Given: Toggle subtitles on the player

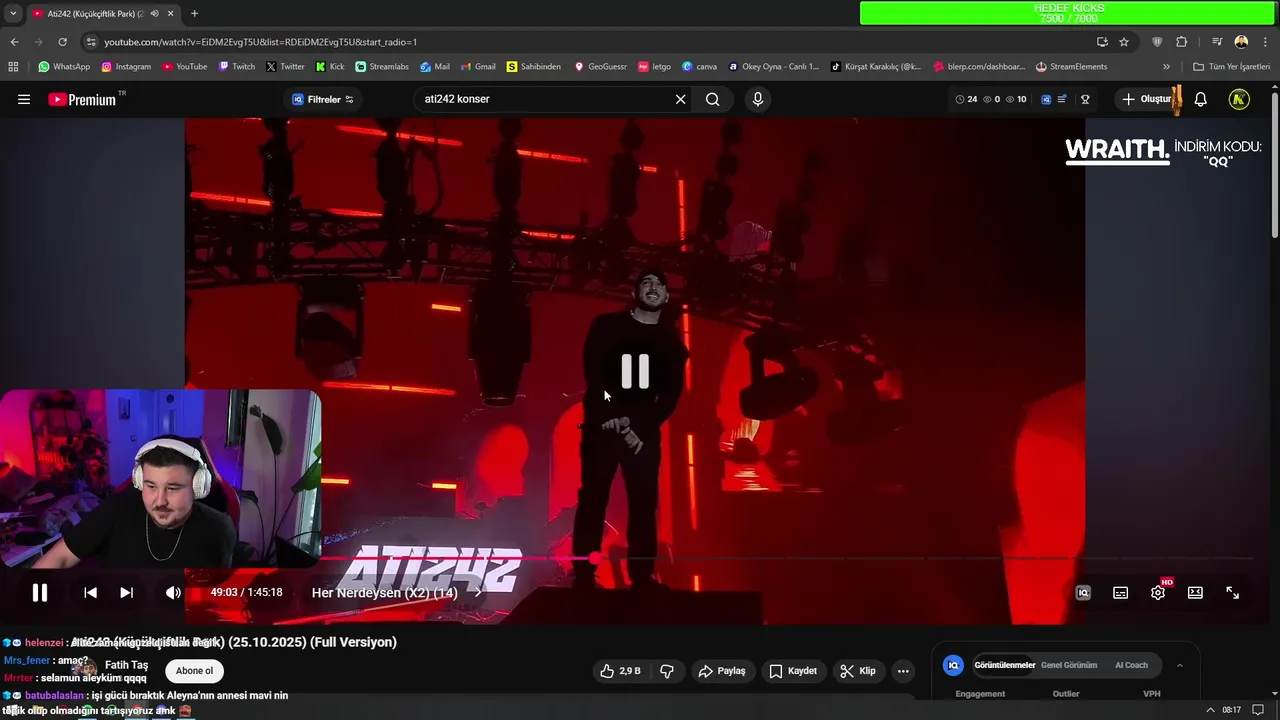Looking at the screenshot, I should click(1120, 593).
